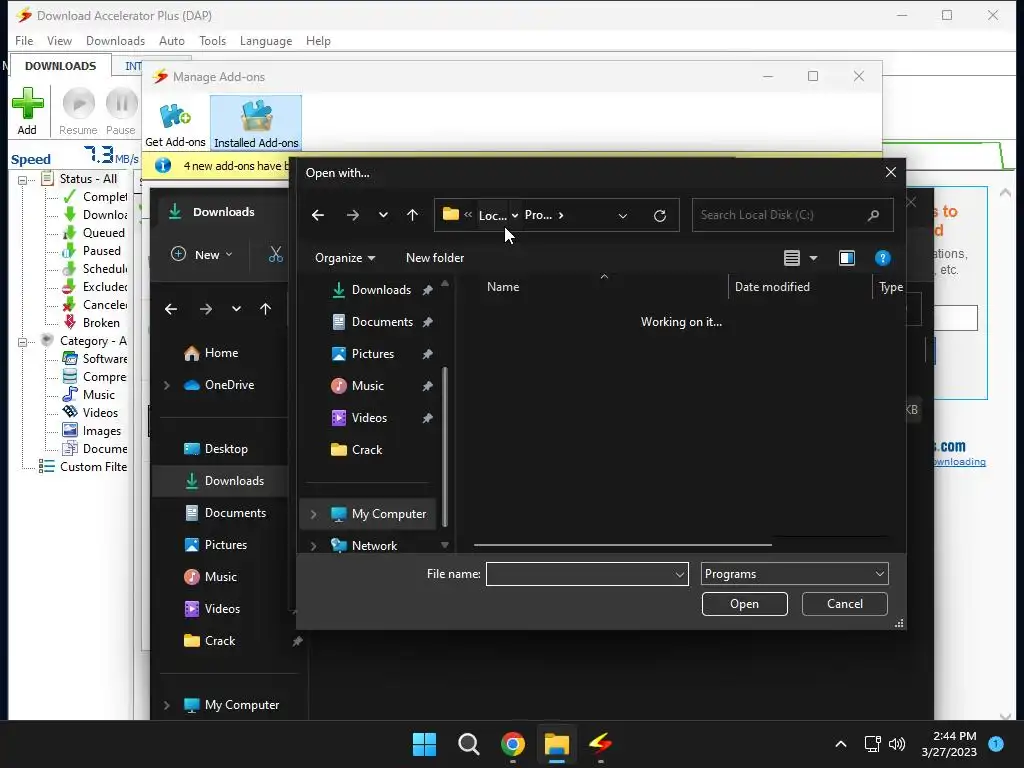
Task: Sort by Name column header
Action: pyautogui.click(x=503, y=287)
